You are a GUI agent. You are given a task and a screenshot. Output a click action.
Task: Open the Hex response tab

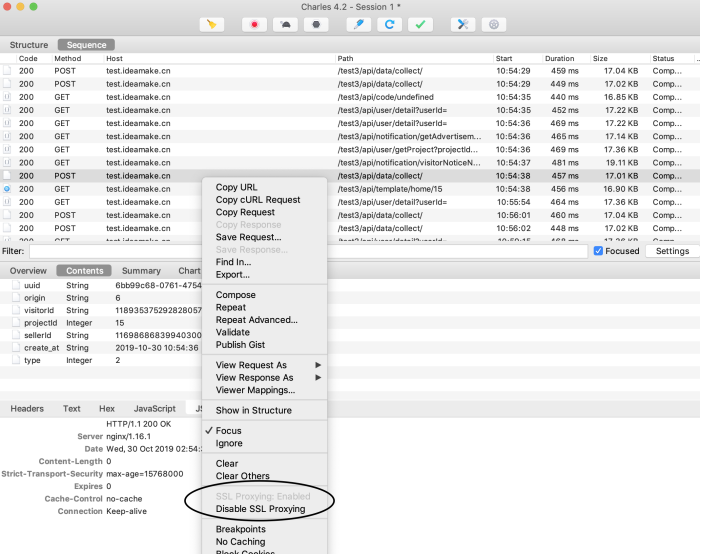[x=107, y=408]
